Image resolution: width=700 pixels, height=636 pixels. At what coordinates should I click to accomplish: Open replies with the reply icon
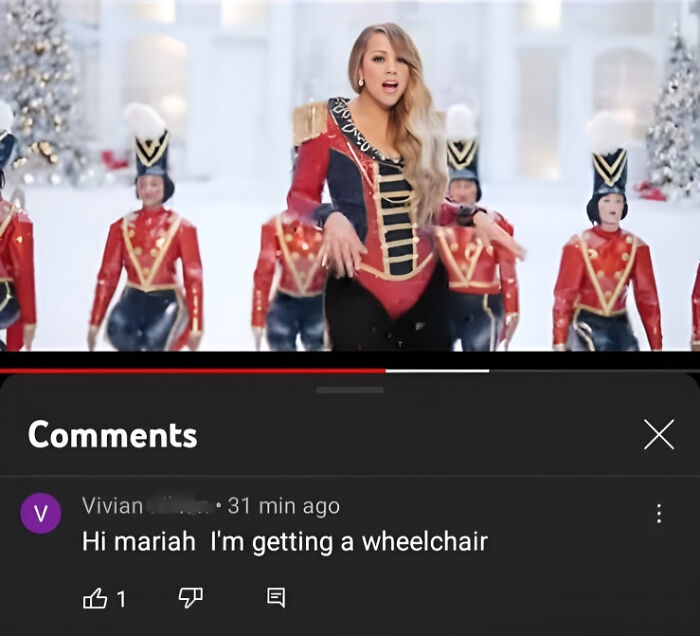click(276, 598)
